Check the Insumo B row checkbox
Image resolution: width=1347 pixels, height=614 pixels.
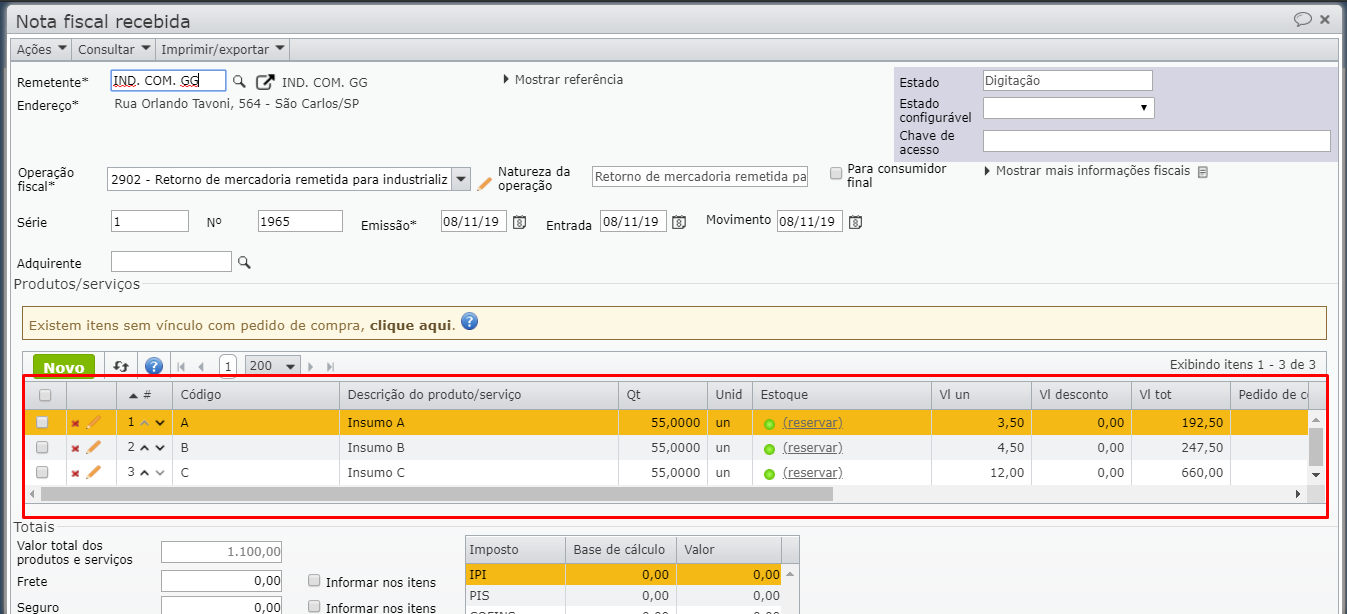click(42, 447)
